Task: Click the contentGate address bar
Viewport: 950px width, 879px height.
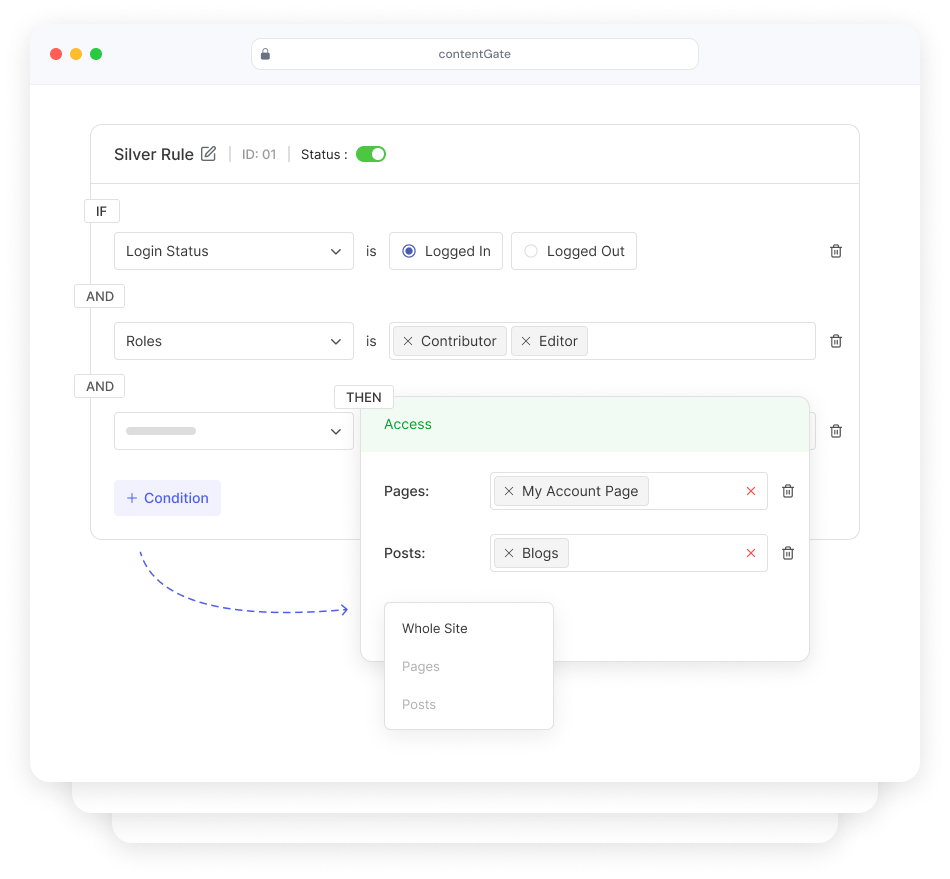Action: tap(474, 54)
